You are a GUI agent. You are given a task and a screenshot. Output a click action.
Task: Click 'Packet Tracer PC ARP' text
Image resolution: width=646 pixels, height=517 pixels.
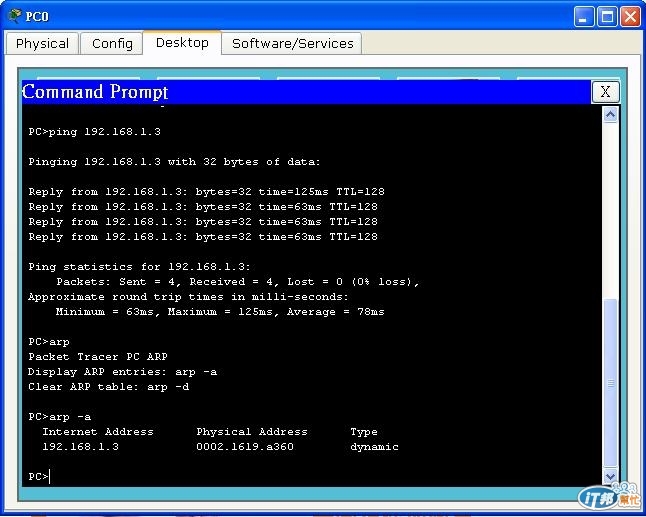pos(98,357)
